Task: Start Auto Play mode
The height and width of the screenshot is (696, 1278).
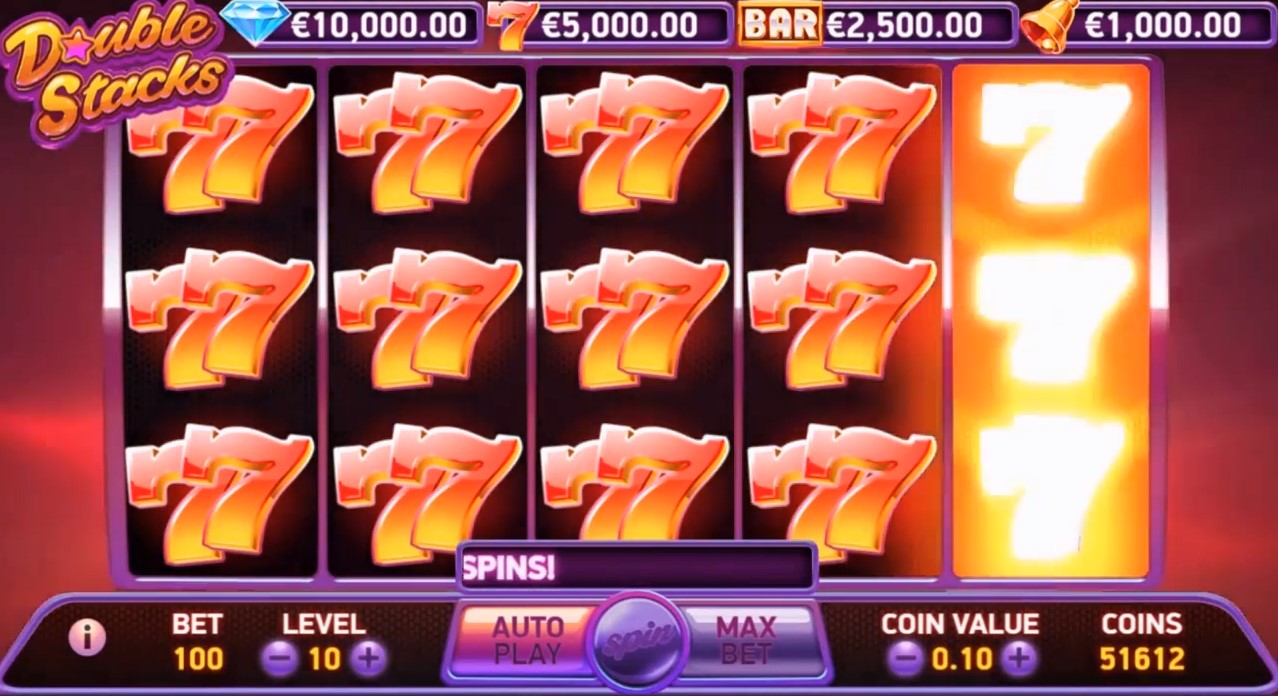Action: [527, 640]
